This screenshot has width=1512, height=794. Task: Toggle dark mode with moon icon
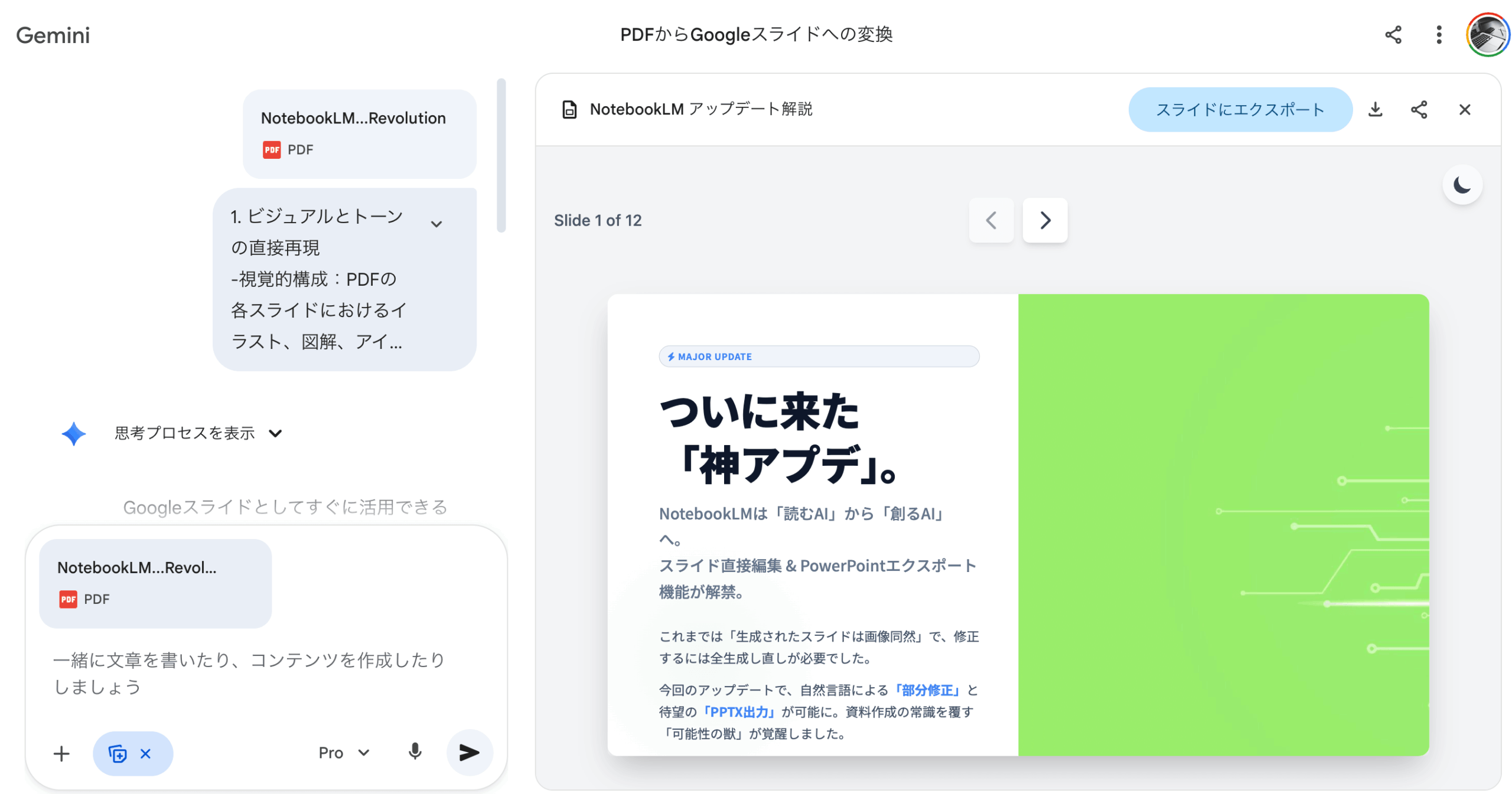pyautogui.click(x=1461, y=185)
